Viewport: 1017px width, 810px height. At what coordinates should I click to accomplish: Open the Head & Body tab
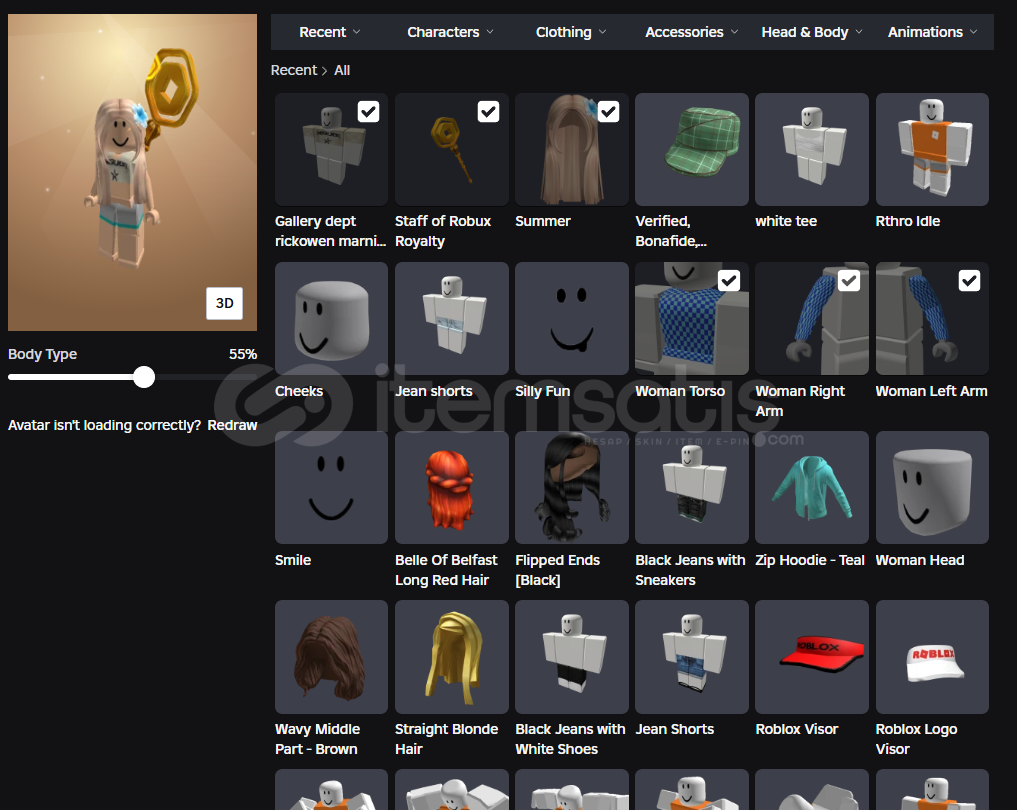point(805,32)
